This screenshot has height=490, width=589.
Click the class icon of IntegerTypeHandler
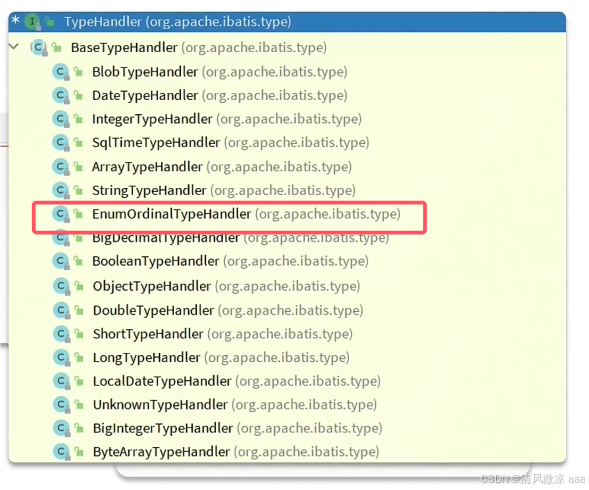(60, 119)
